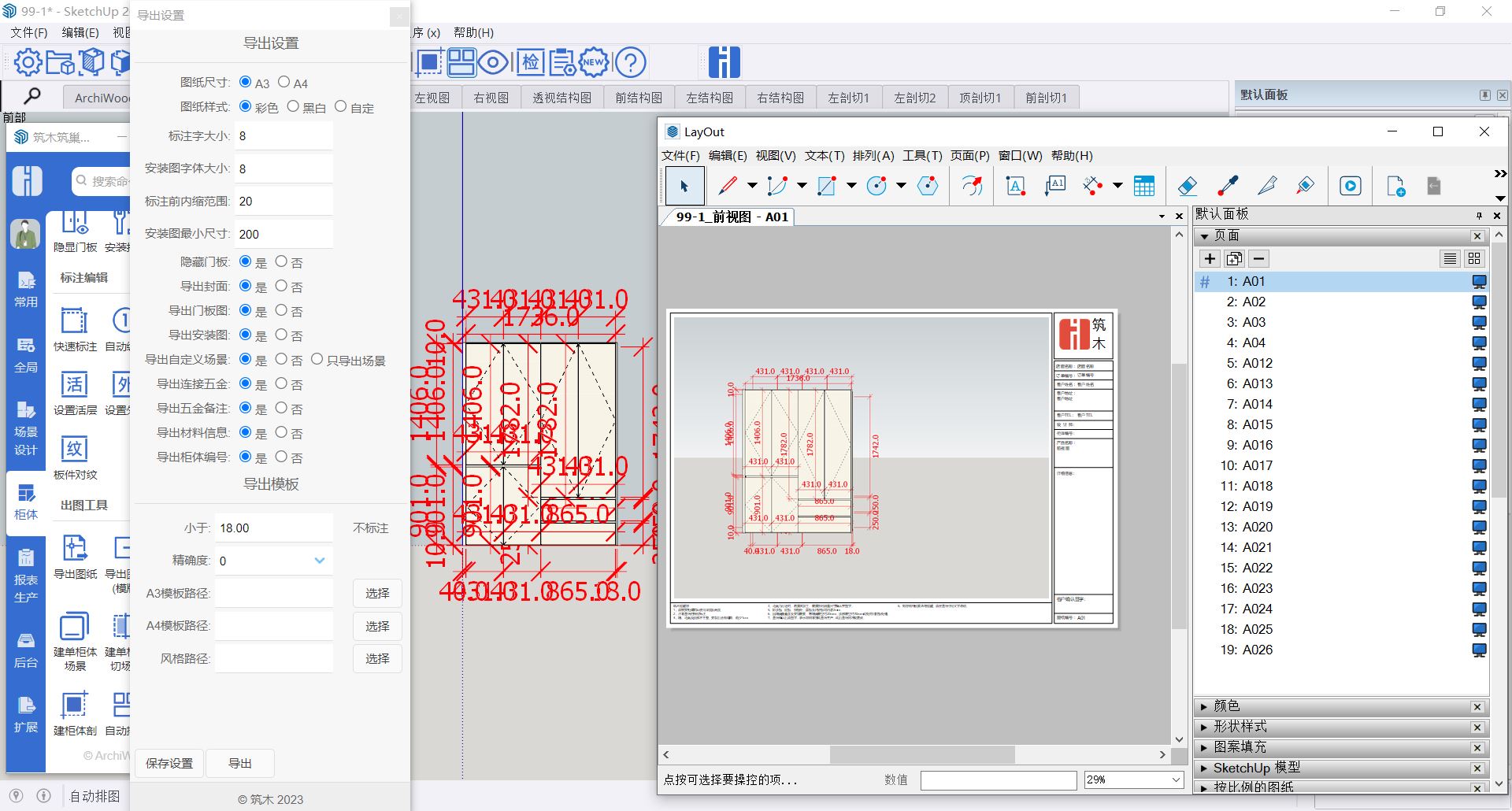The image size is (1512, 811).
Task: Select the LayOut eraser tool
Action: [x=1188, y=186]
